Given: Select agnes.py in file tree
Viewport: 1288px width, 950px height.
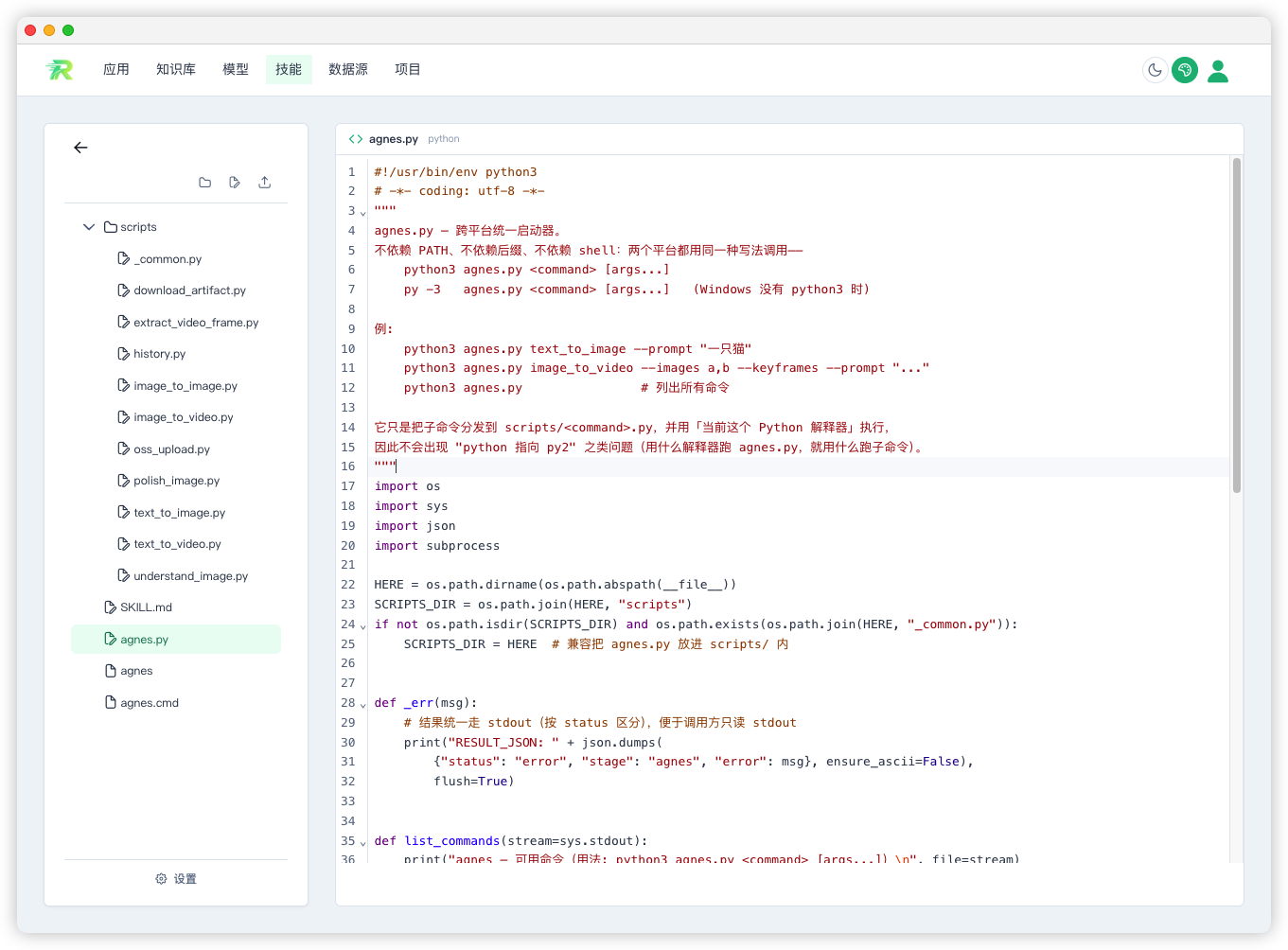Looking at the screenshot, I should [176, 640].
